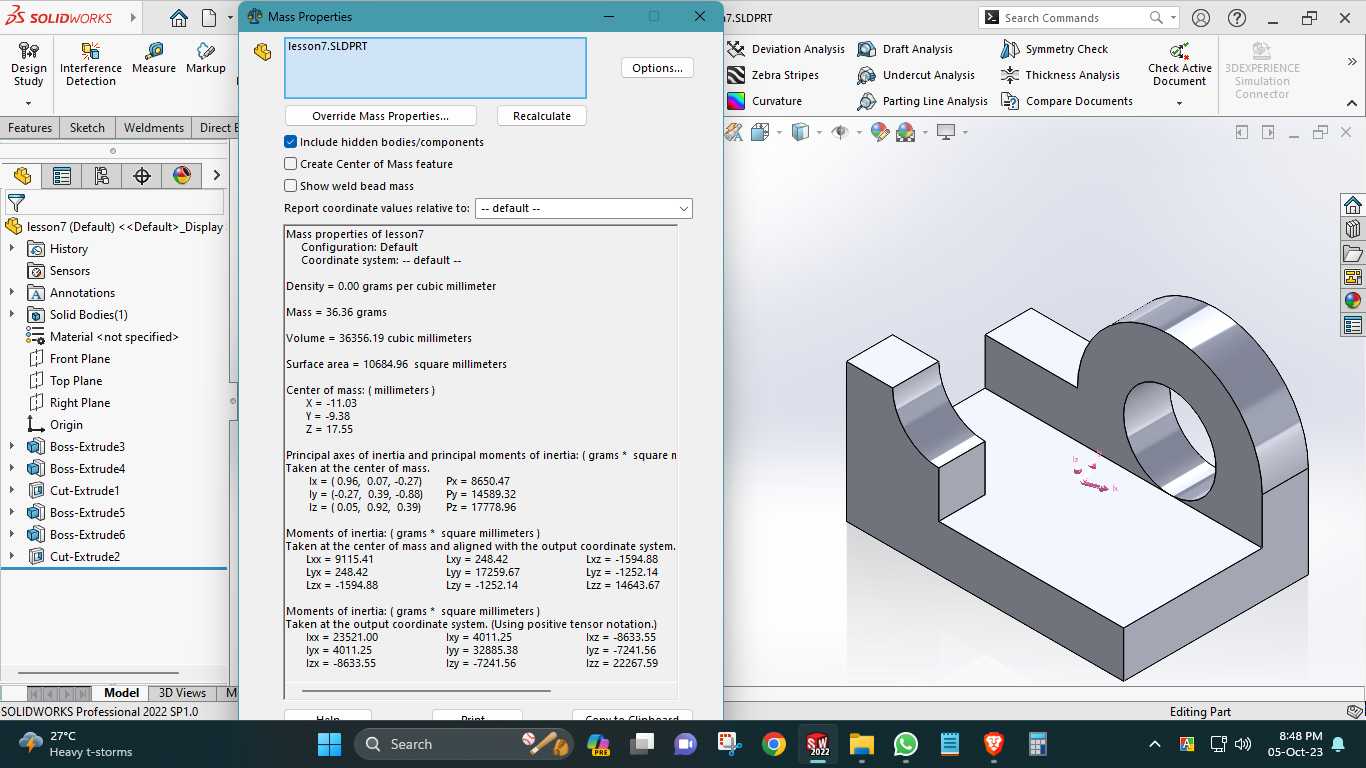Show more manager tabs arrow
This screenshot has height=768, width=1366.
coord(215,176)
